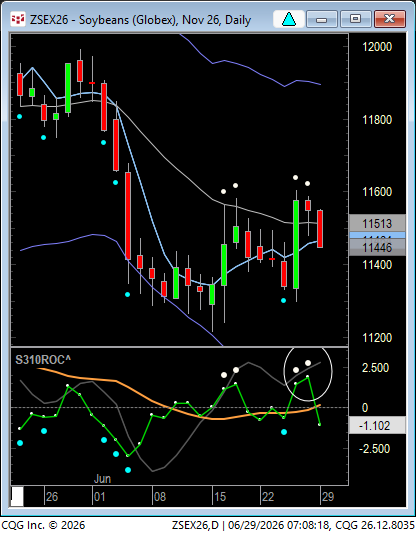
Task: Click the 'CQG Inc. © 2026' footer text
Action: click(x=43, y=525)
